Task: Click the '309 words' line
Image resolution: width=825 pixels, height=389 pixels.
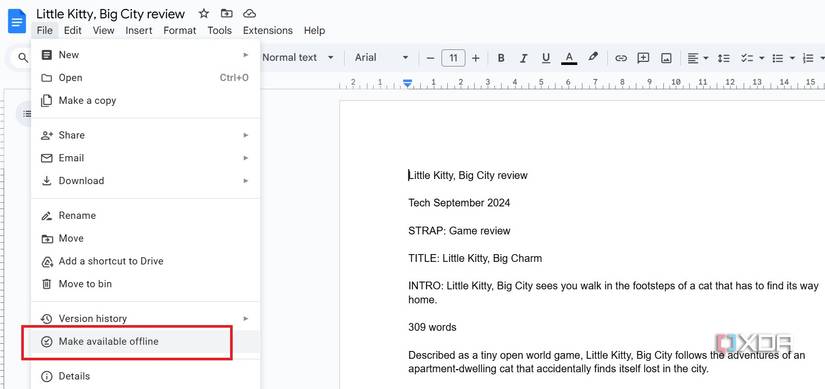Action: pyautogui.click(x=432, y=327)
